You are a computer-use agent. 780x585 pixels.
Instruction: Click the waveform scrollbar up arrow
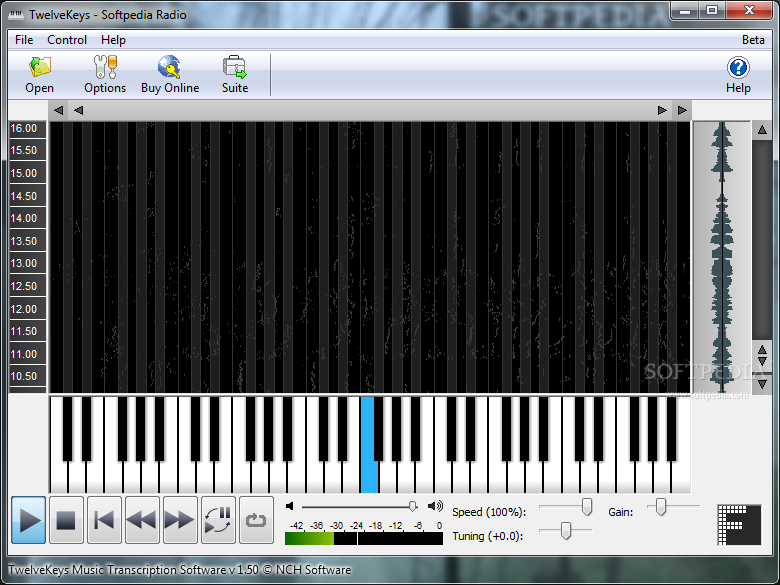762,130
